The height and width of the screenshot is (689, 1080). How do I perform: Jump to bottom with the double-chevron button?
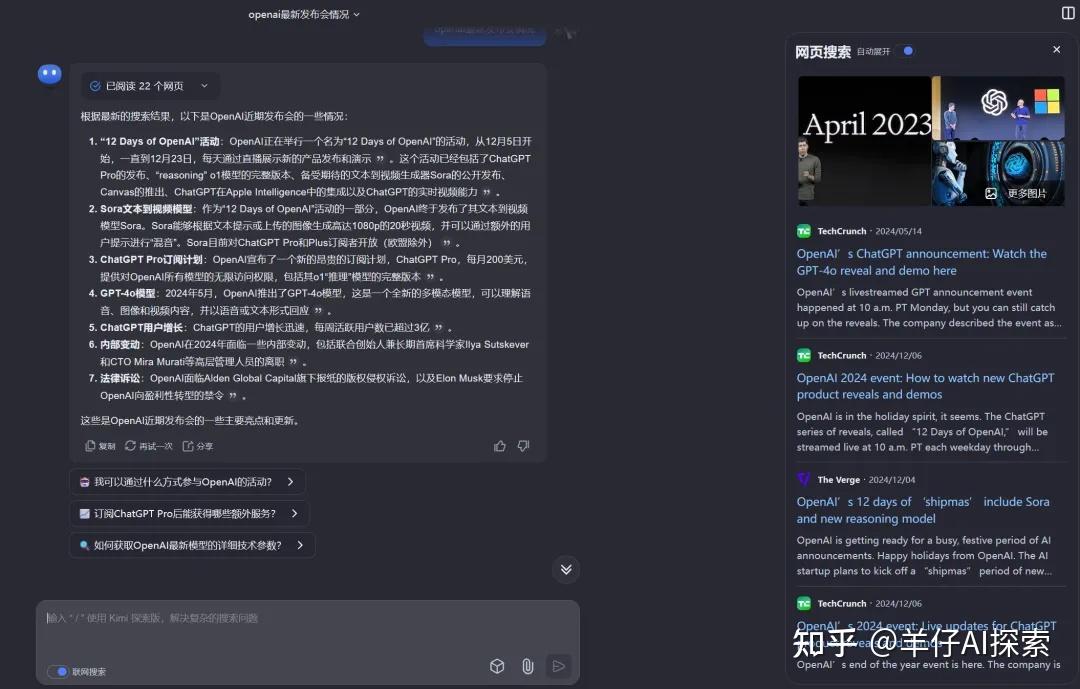(x=565, y=569)
